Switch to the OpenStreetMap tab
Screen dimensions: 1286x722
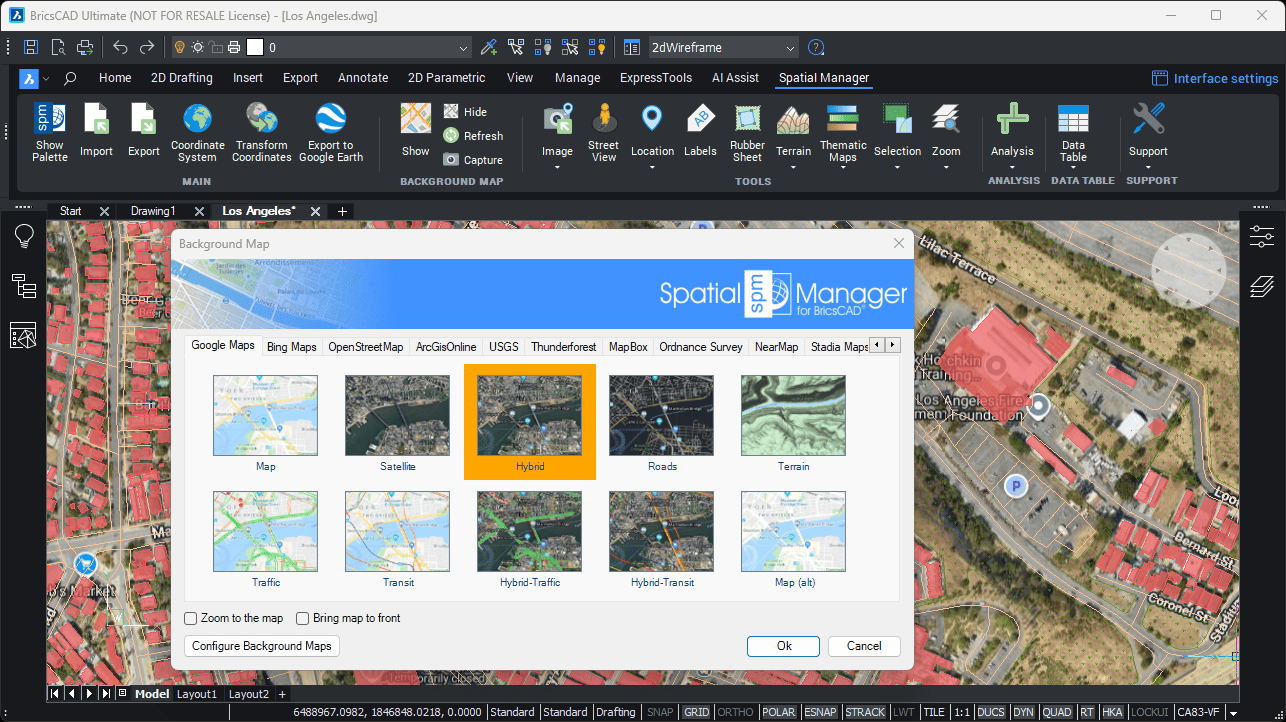(x=366, y=347)
